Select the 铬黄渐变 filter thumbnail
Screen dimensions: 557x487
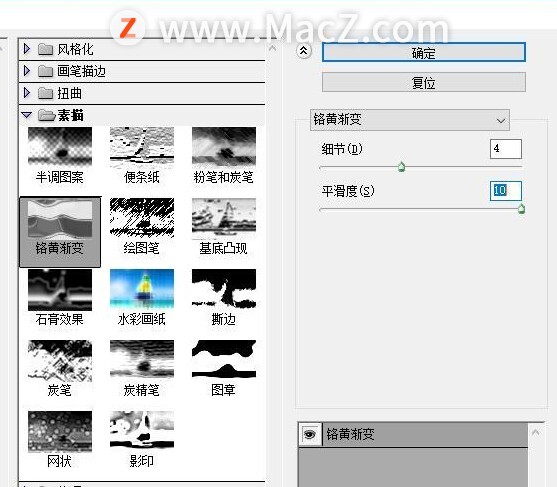[x=60, y=232]
